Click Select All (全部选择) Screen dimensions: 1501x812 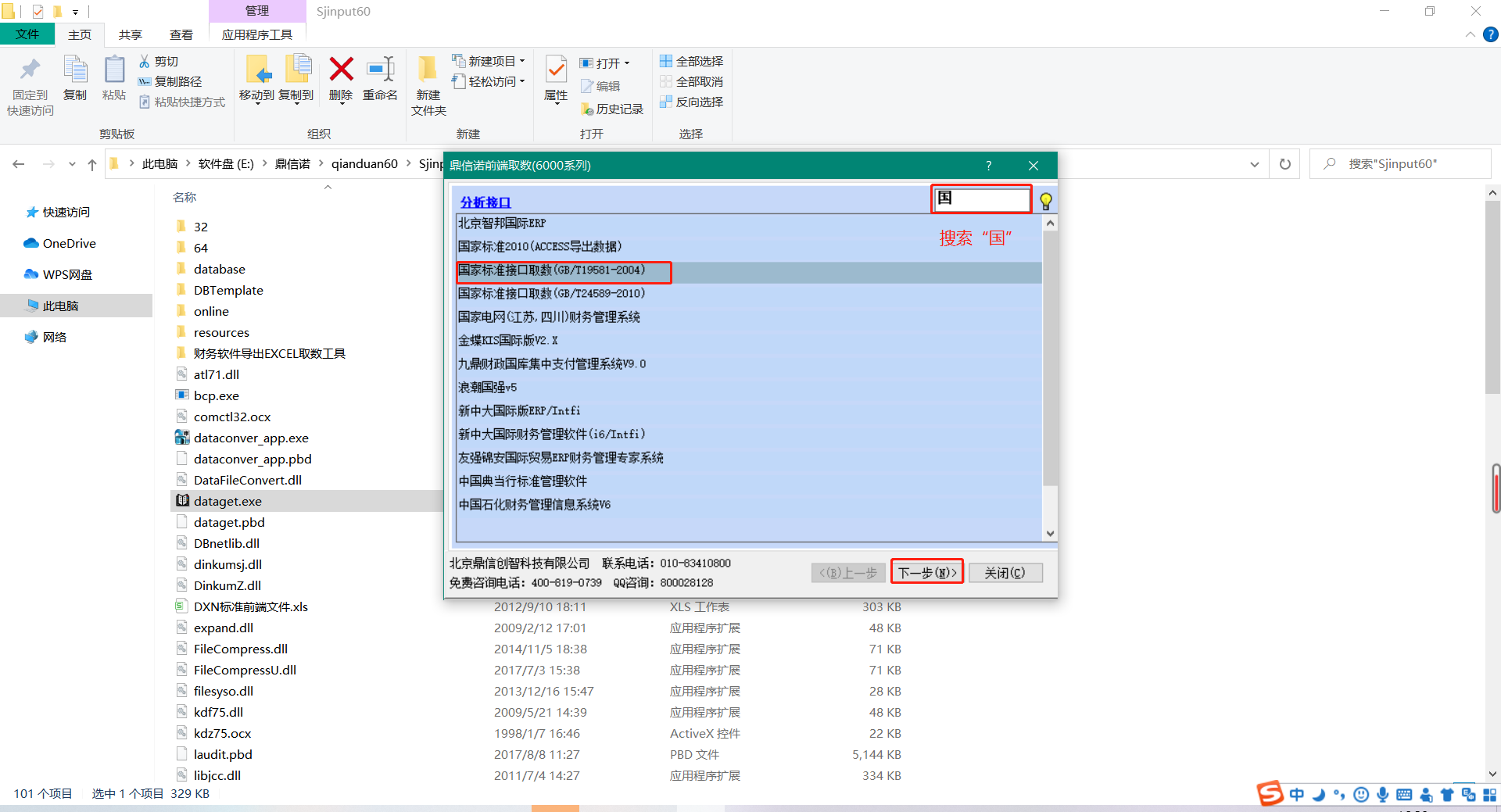pos(692,61)
